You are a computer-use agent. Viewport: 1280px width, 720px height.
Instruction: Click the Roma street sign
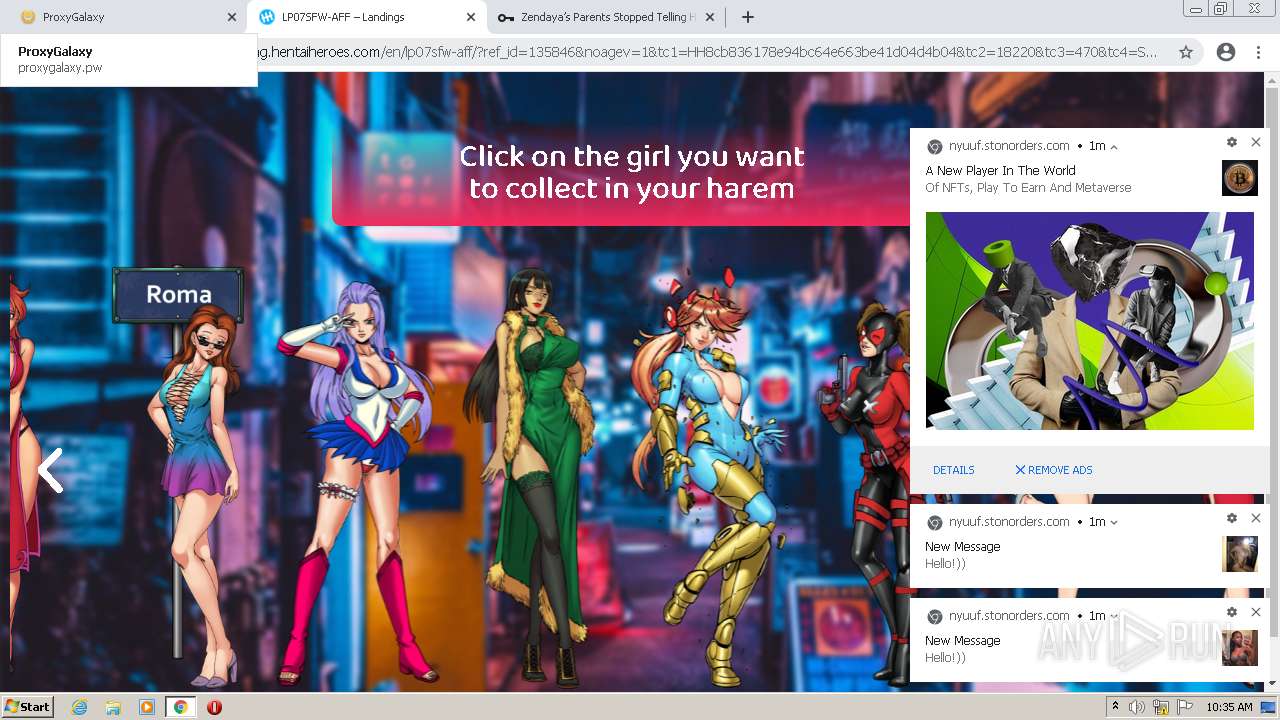click(178, 294)
